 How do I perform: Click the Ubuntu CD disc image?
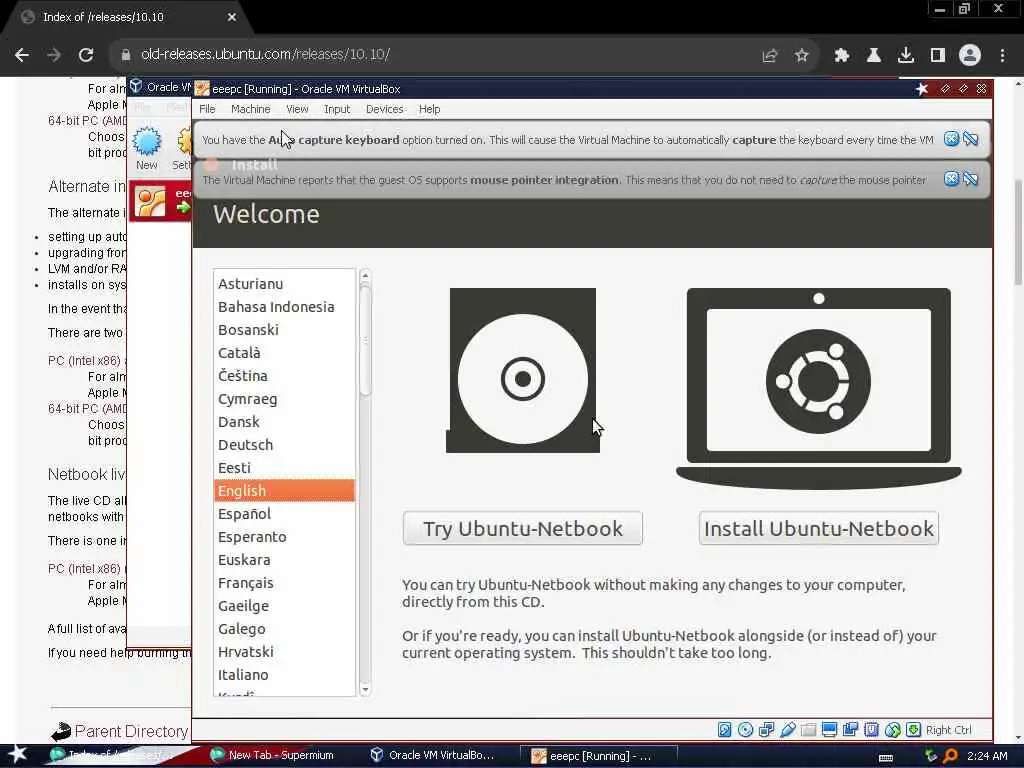click(x=522, y=370)
